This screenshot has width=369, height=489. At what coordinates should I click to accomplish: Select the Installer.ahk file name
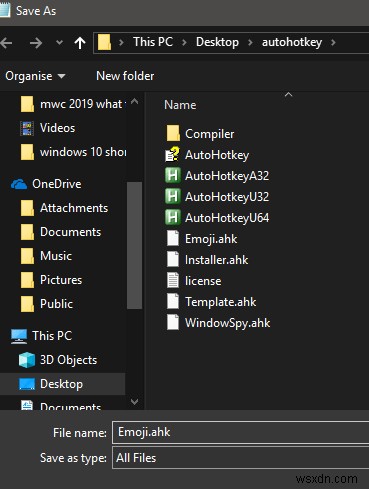(x=216, y=260)
